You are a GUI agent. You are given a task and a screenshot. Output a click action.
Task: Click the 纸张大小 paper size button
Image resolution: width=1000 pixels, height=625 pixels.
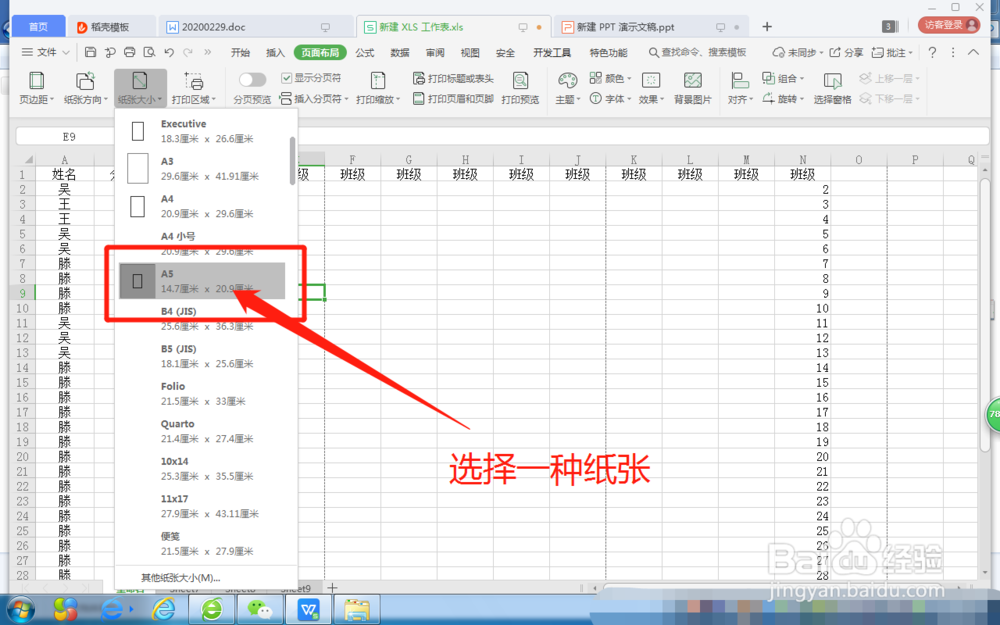140,88
